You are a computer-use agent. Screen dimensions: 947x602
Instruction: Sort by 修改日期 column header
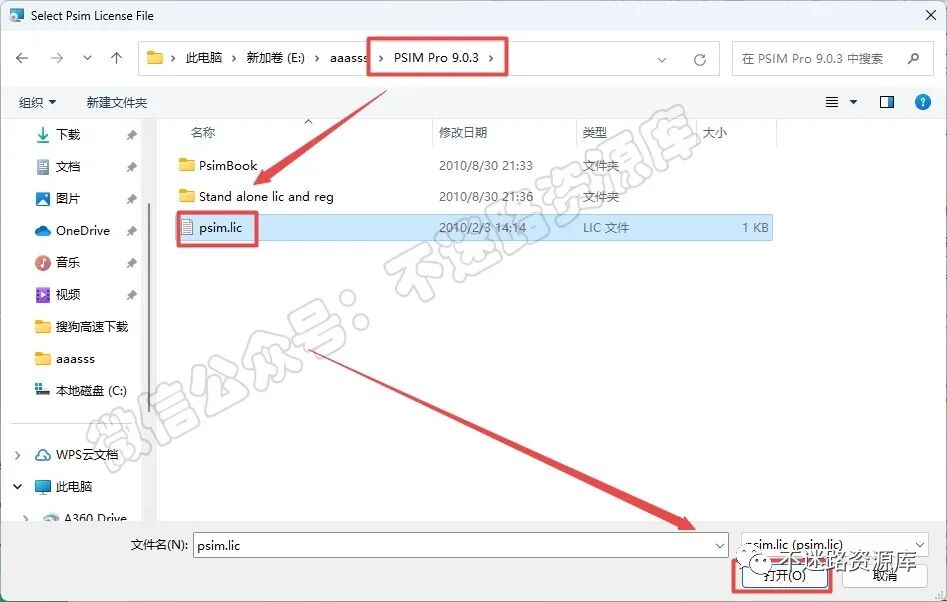(x=463, y=133)
